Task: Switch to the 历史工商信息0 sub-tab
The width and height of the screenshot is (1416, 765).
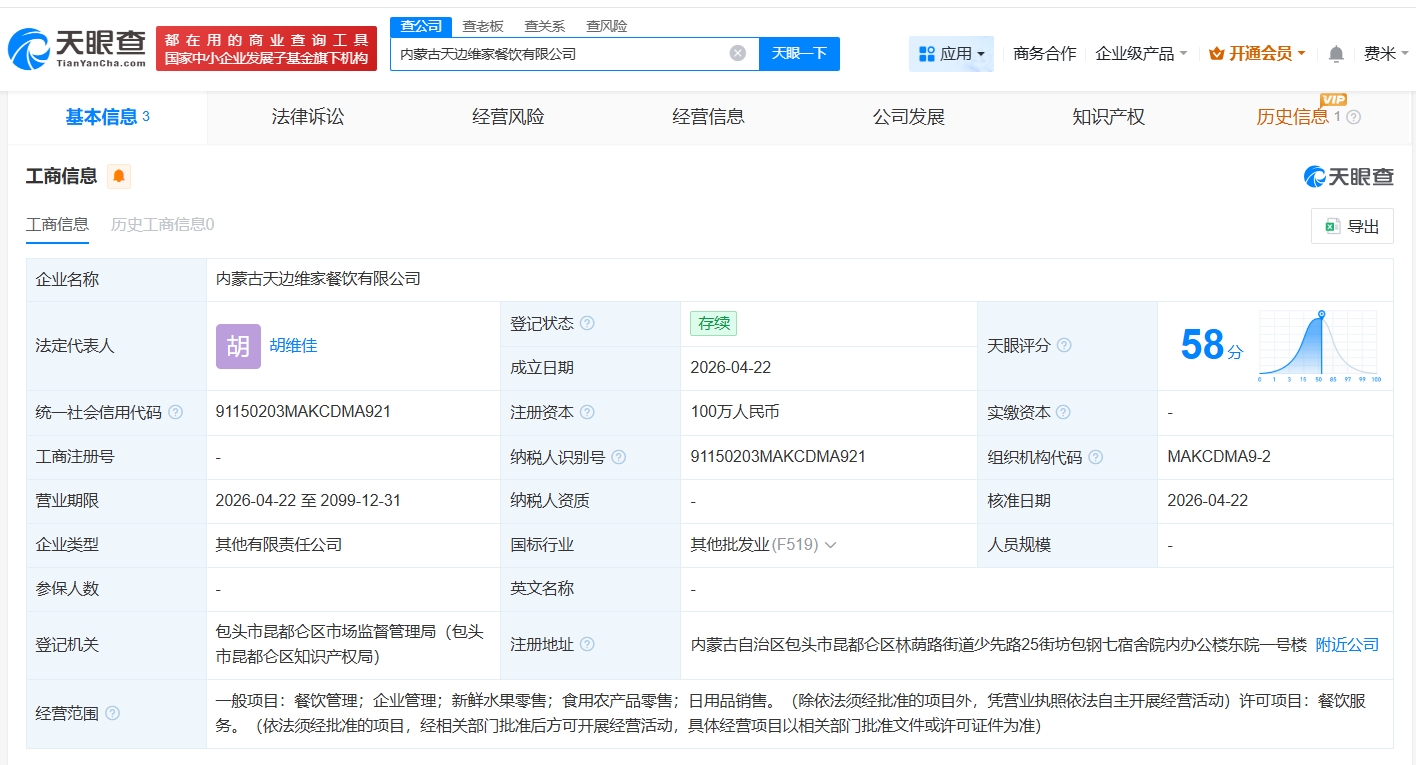Action: pyautogui.click(x=163, y=224)
